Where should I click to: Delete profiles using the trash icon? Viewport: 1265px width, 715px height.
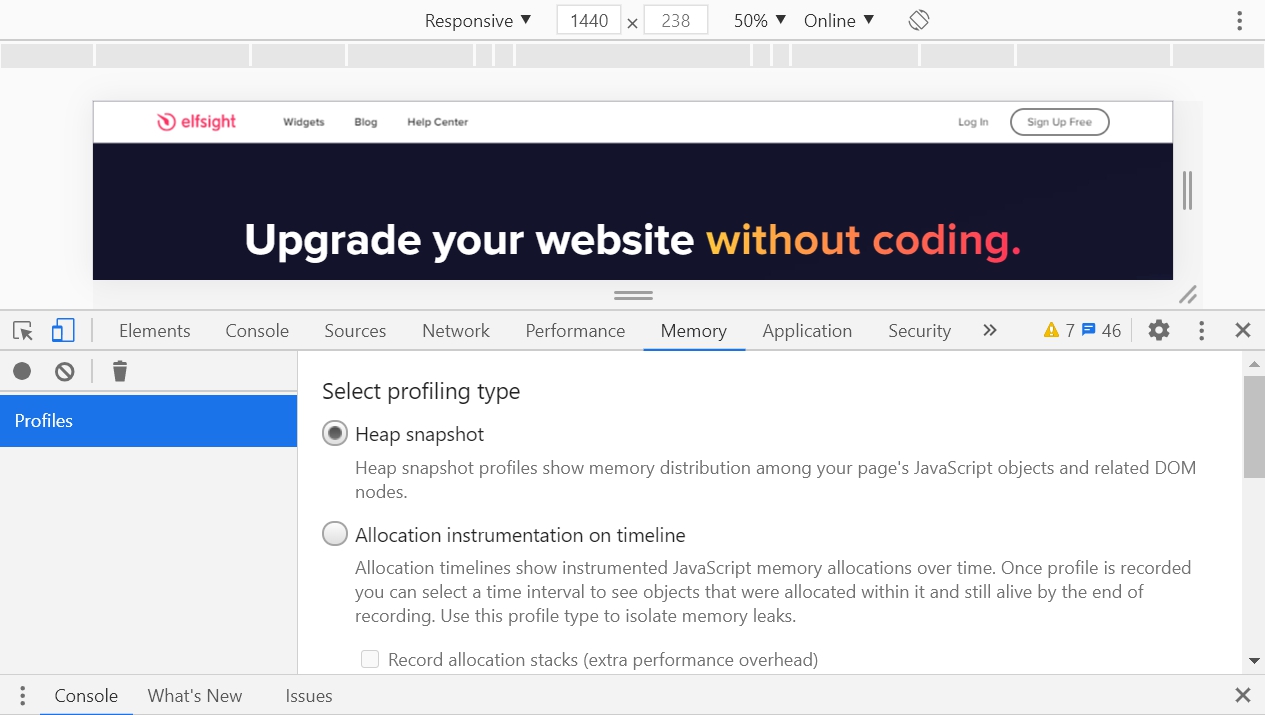(x=119, y=371)
